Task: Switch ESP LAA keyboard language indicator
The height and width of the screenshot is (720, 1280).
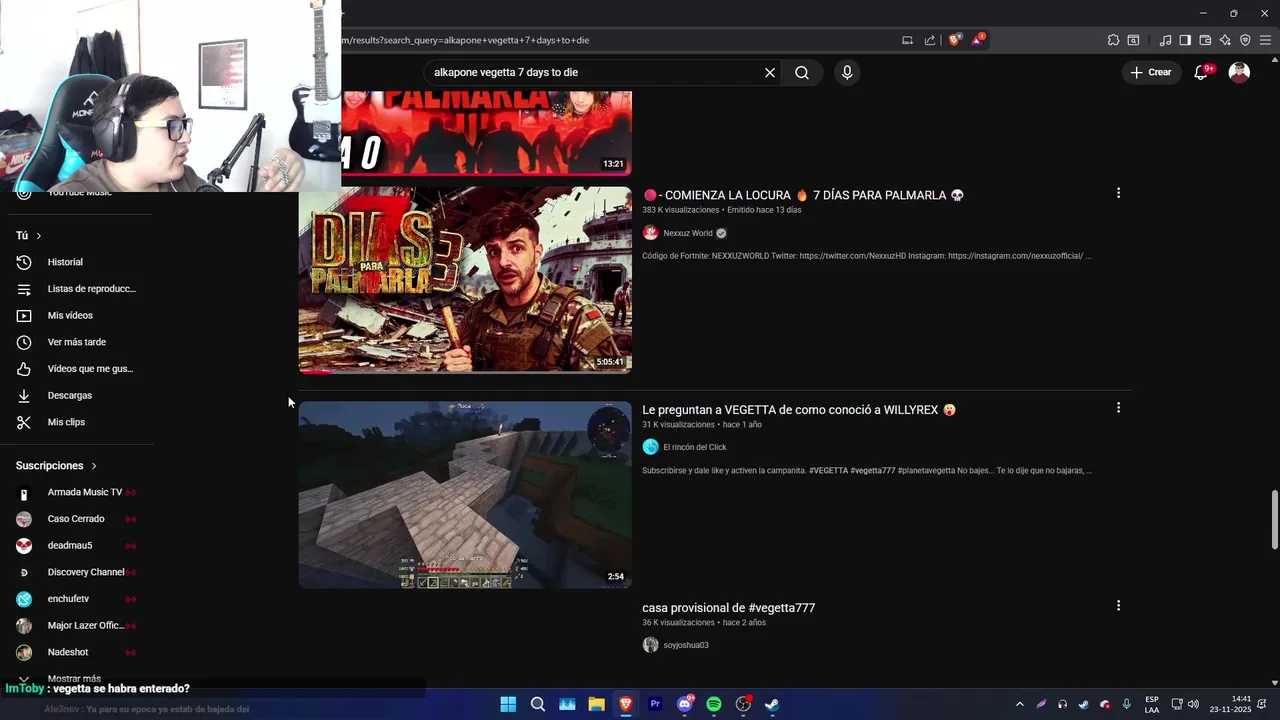Action: (x=1152, y=704)
